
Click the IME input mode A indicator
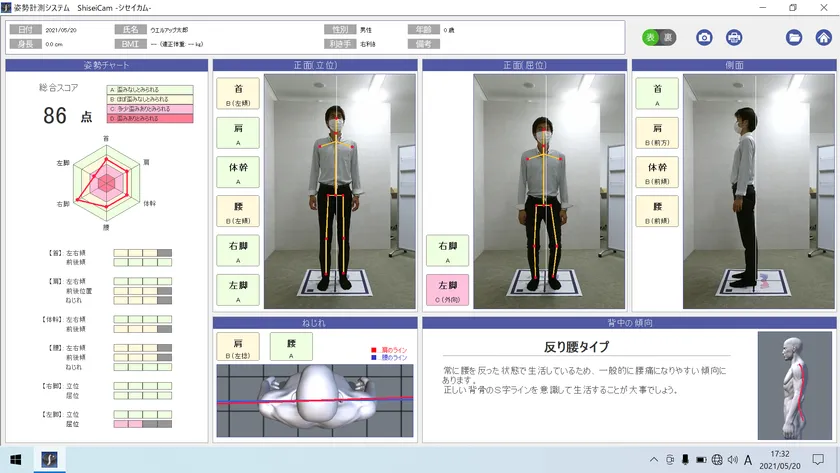748,460
